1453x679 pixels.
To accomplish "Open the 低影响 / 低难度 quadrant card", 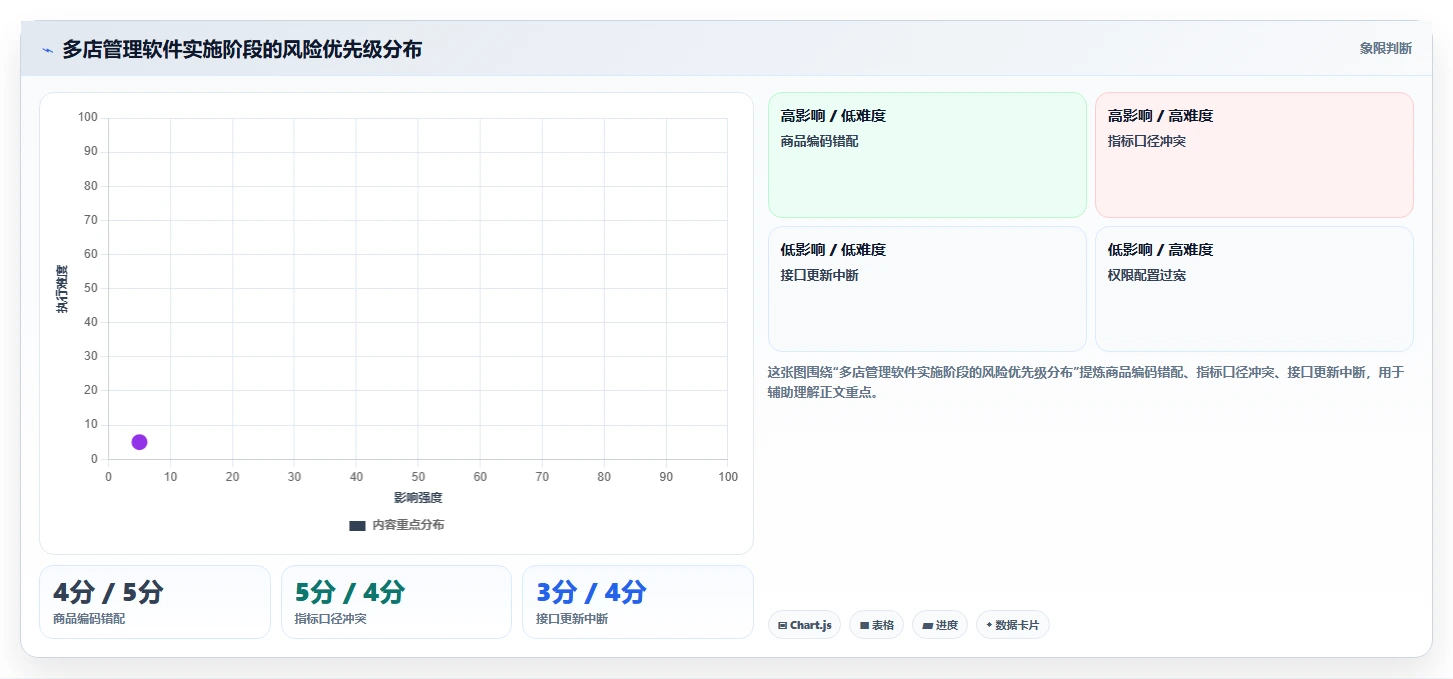I will tap(927, 289).
